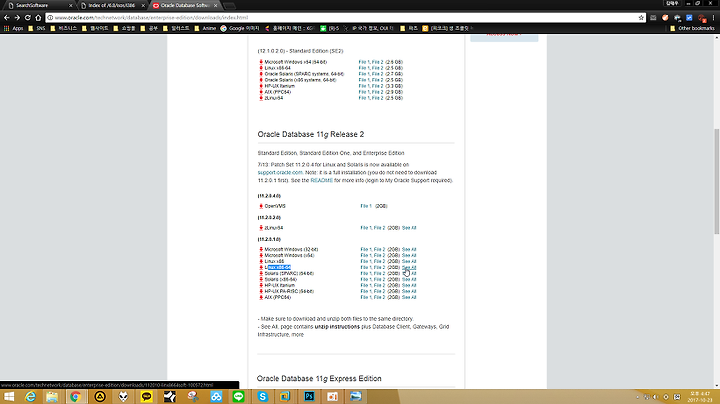The image size is (720, 404).
Task: Click the download icon for Linux x86 row
Action: pyautogui.click(x=261, y=261)
